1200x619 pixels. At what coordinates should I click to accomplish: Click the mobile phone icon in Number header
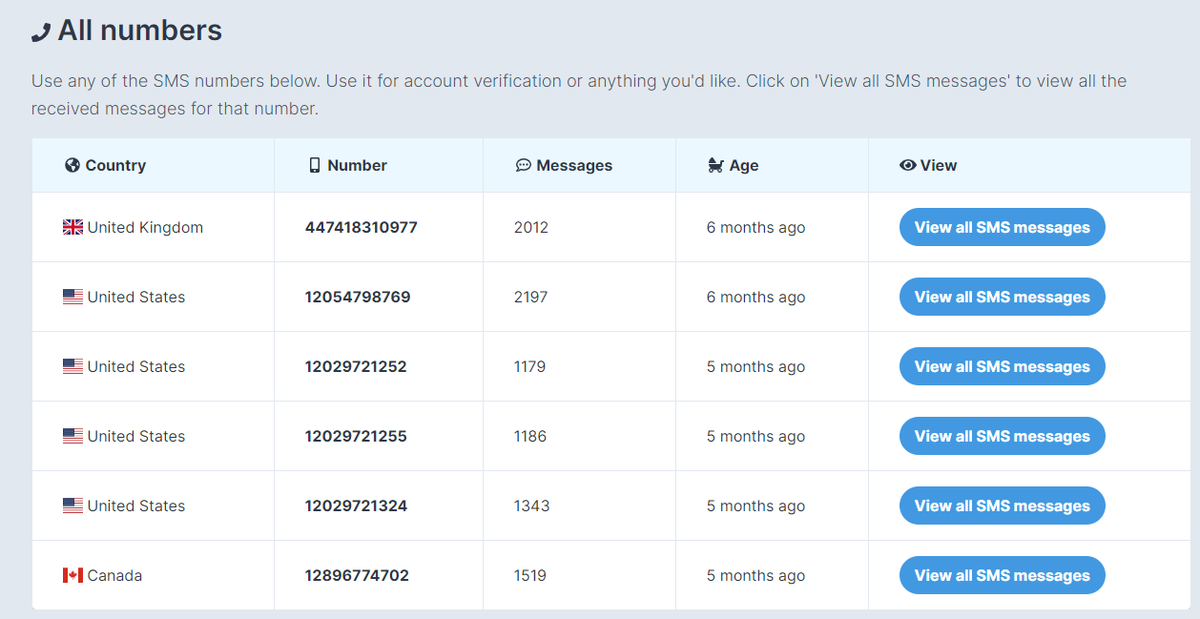coord(315,165)
